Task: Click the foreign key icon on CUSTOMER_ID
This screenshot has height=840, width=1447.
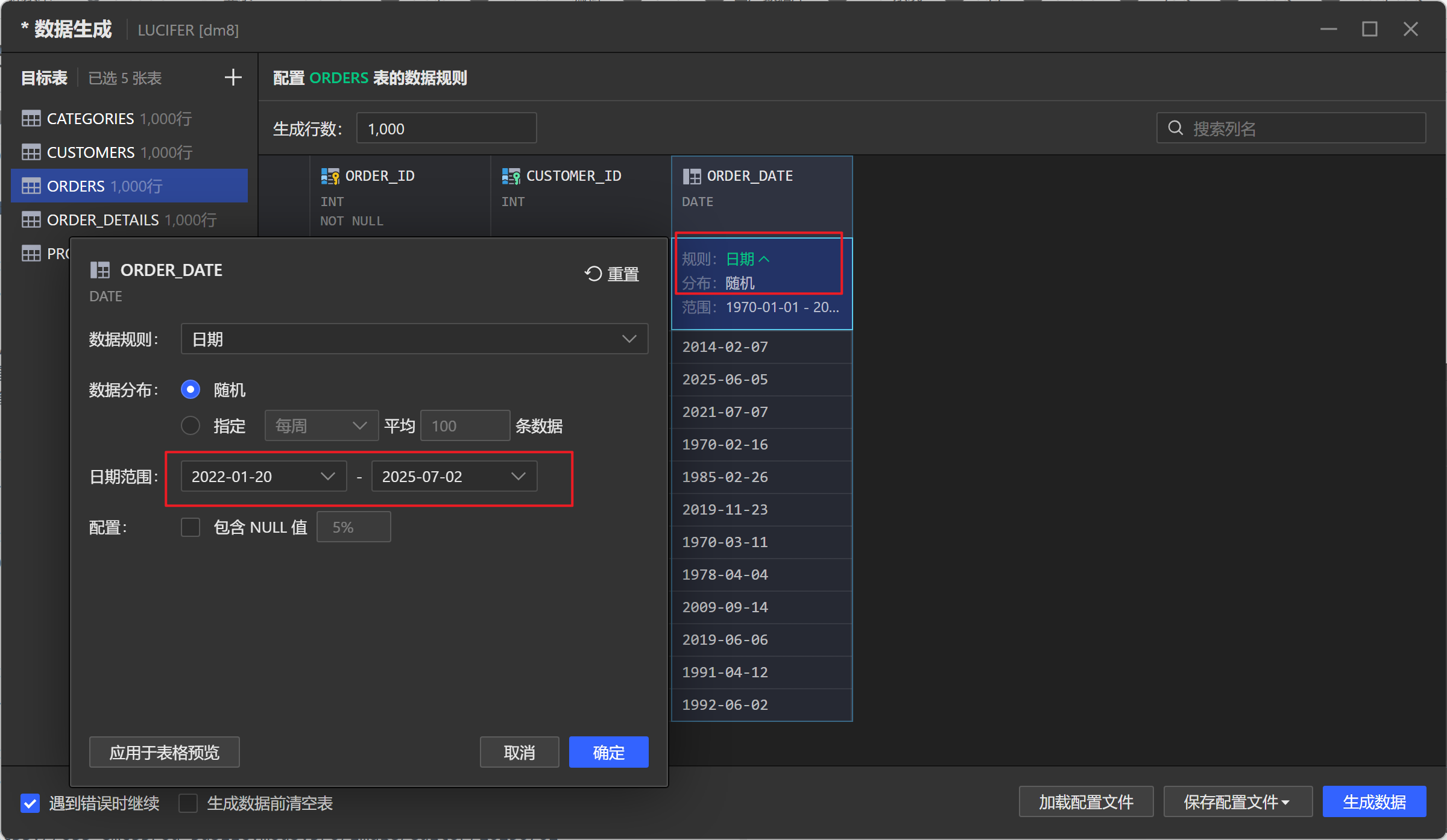Action: [511, 175]
